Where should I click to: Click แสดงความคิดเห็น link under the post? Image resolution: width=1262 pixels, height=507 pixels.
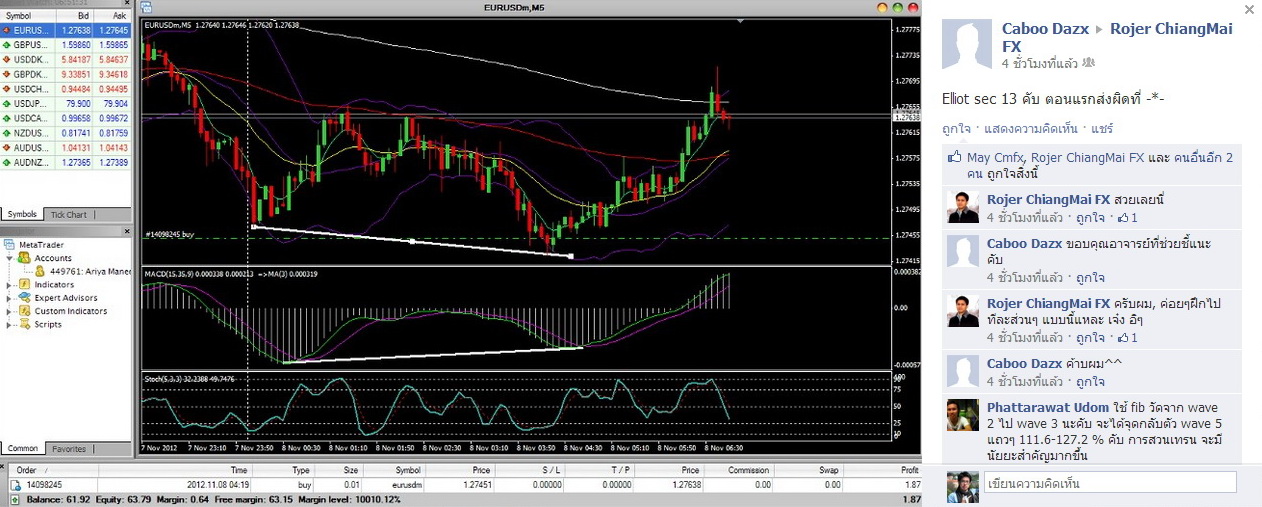coord(1030,129)
